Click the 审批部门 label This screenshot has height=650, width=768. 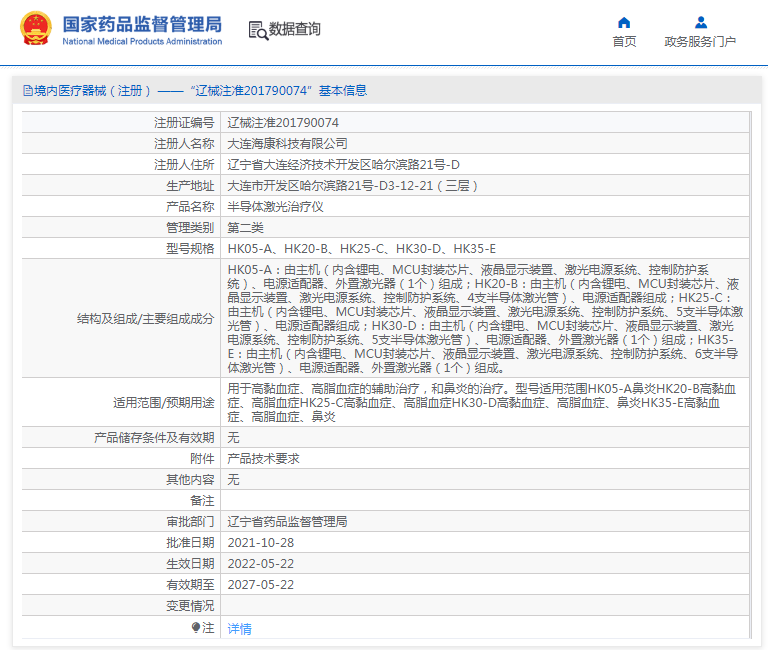[191, 522]
